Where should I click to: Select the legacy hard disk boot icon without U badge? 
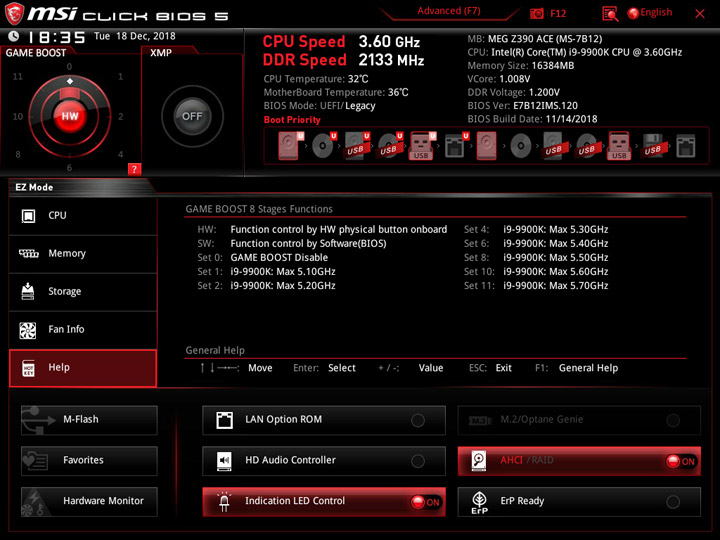(x=486, y=146)
